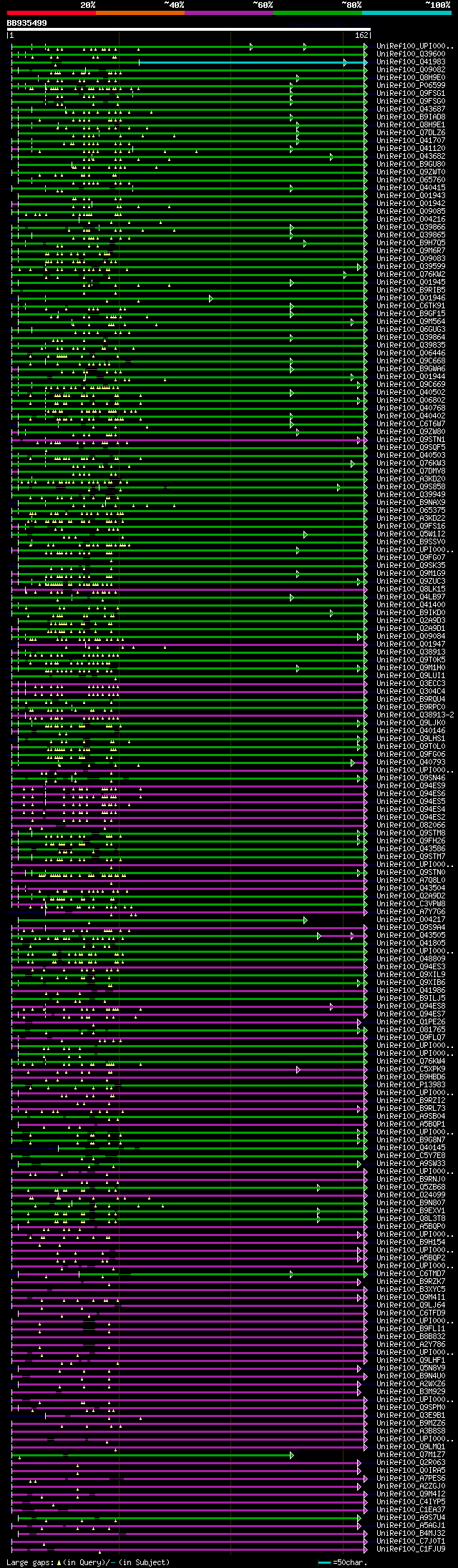This screenshot has height=1568, width=458.
Task: Click the purple ~60% identity legend bar
Action: (x=228, y=12)
